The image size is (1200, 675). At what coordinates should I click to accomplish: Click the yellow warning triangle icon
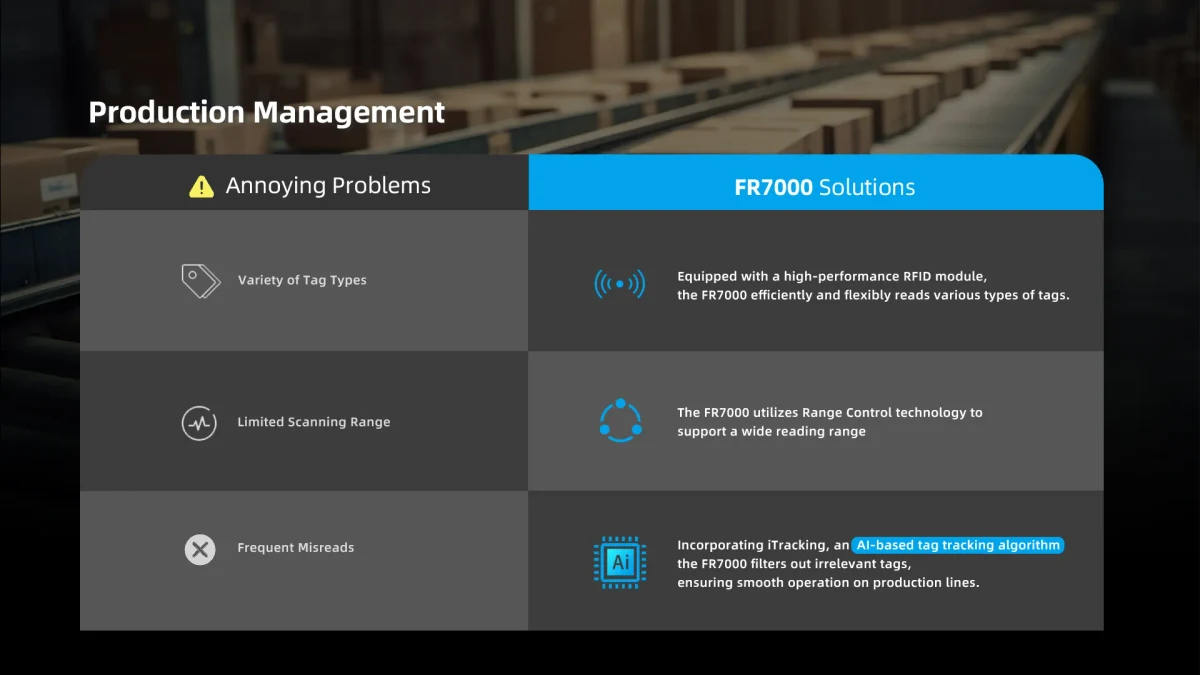click(x=202, y=186)
